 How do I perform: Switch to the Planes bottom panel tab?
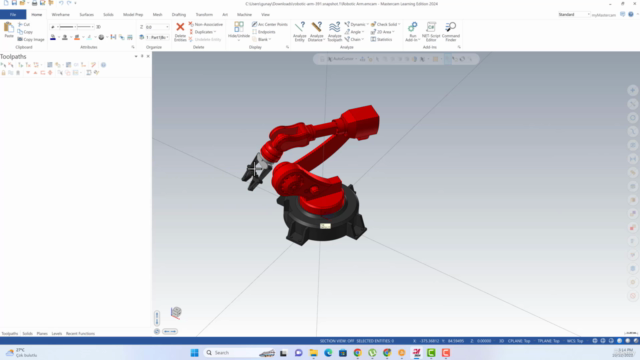[42, 333]
